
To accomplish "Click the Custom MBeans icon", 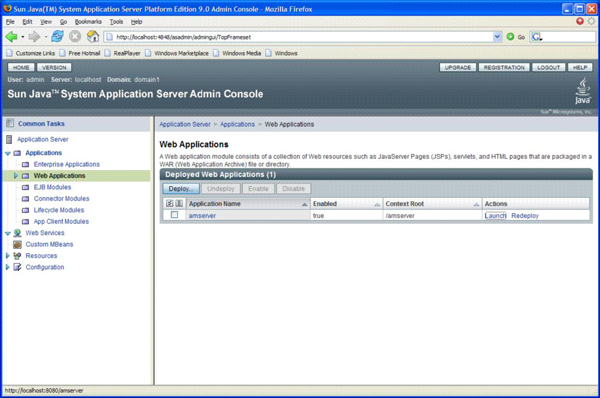I will pos(17,244).
